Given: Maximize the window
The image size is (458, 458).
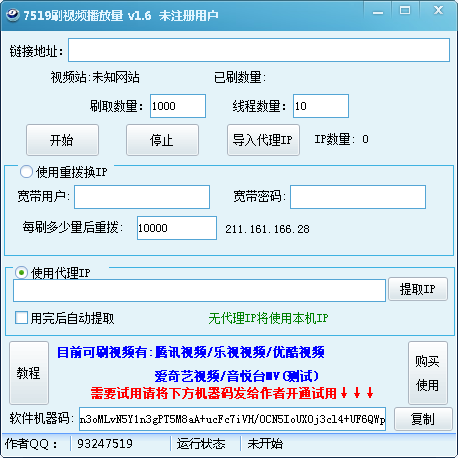Looking at the screenshot, I should click(x=405, y=11).
